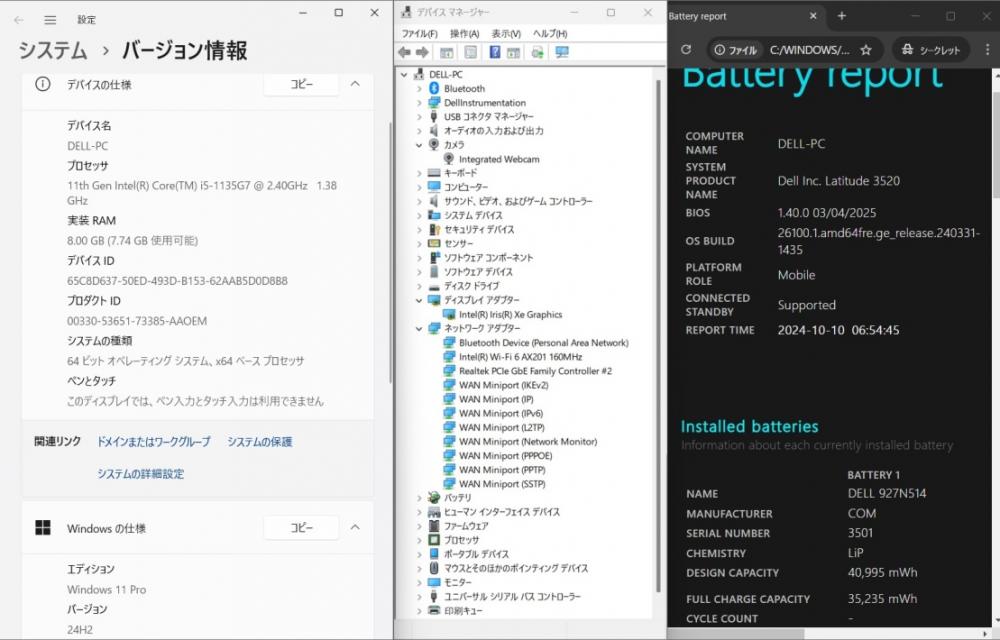Click the blue help question-mark toolbar icon

click(494, 52)
